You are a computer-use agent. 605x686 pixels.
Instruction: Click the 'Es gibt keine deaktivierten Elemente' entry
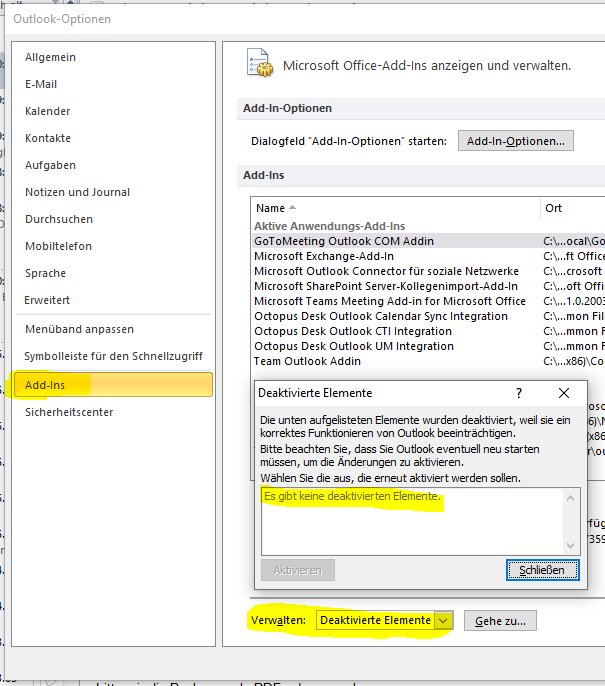(352, 497)
